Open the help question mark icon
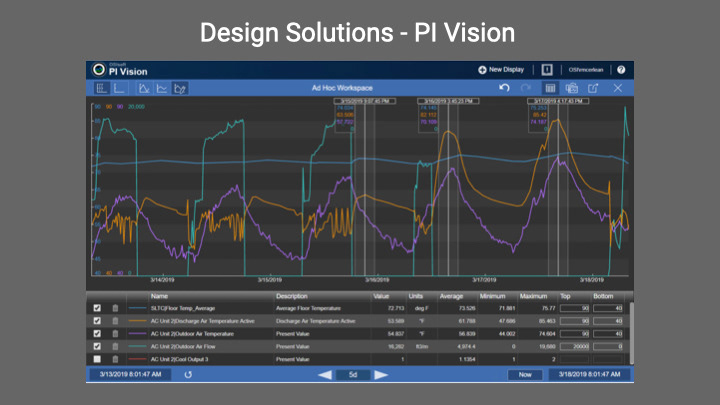The height and width of the screenshot is (405, 720). [621, 70]
